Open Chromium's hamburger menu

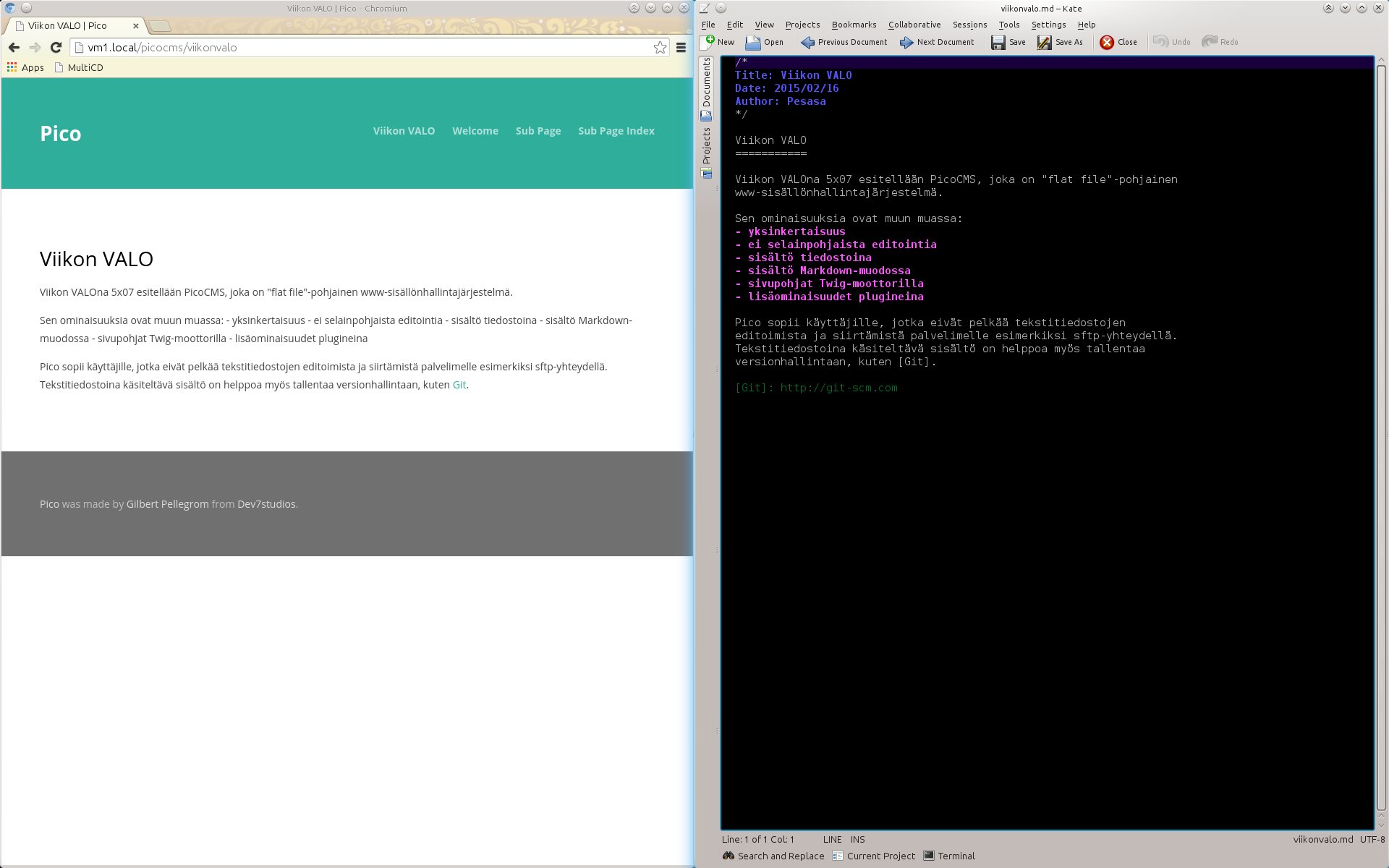(x=681, y=47)
